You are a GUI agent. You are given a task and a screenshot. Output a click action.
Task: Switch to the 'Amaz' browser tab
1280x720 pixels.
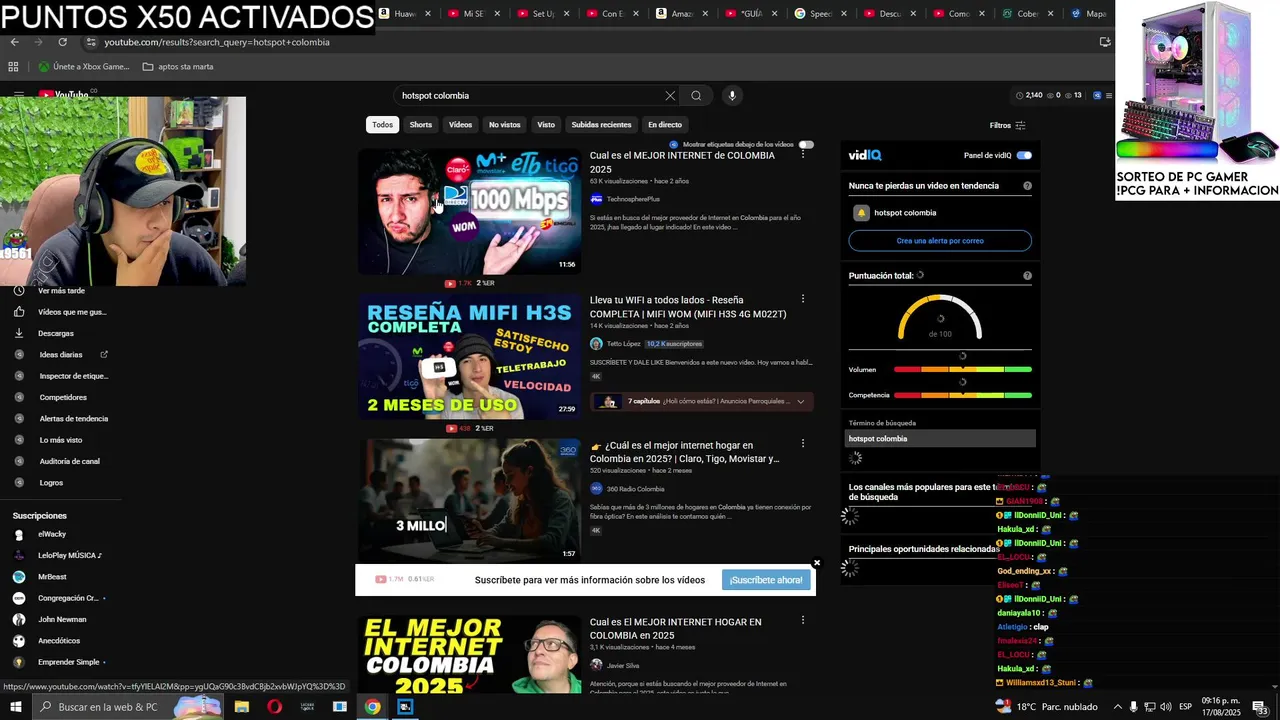[681, 14]
